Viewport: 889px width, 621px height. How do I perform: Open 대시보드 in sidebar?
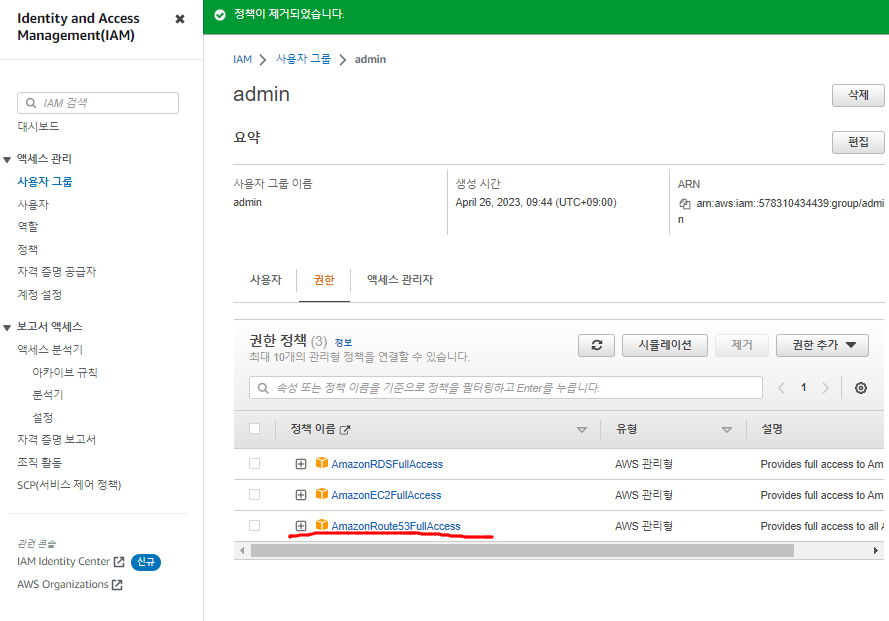[x=38, y=126]
